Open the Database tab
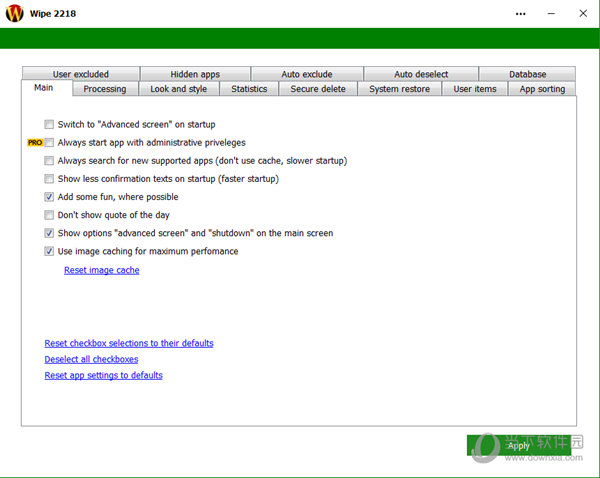 click(x=527, y=74)
